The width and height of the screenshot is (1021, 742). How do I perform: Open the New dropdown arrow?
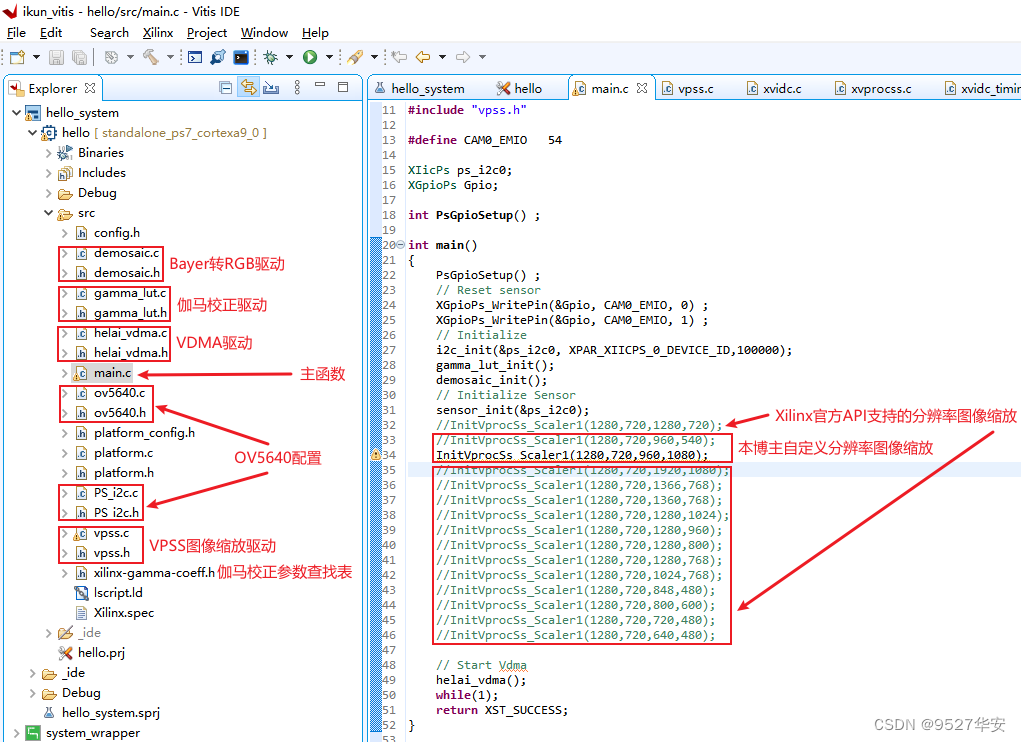point(36,57)
